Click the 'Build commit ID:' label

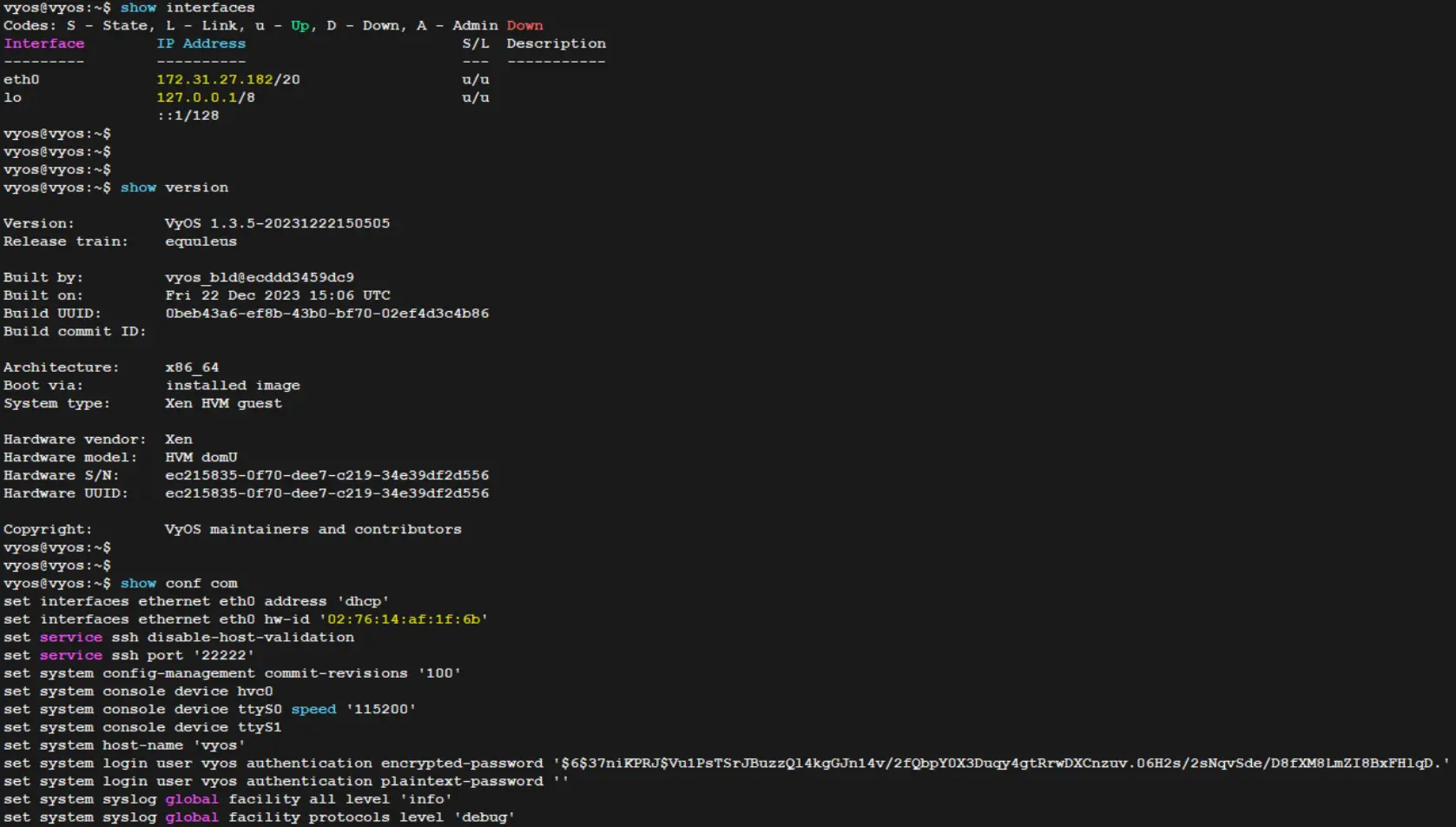pos(75,331)
